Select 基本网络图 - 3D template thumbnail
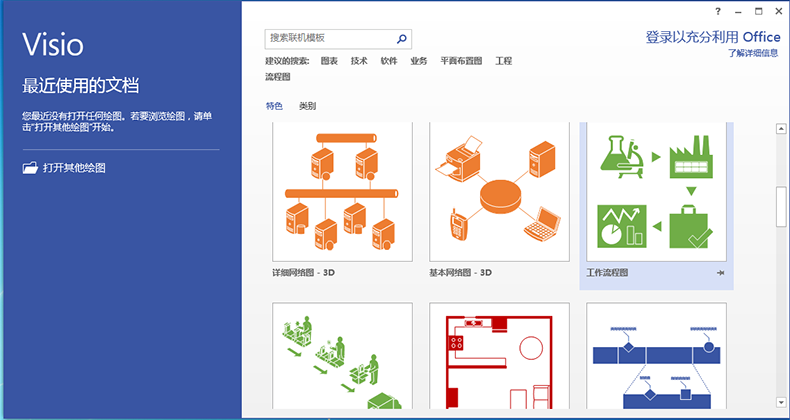This screenshot has width=790, height=420. click(499, 192)
